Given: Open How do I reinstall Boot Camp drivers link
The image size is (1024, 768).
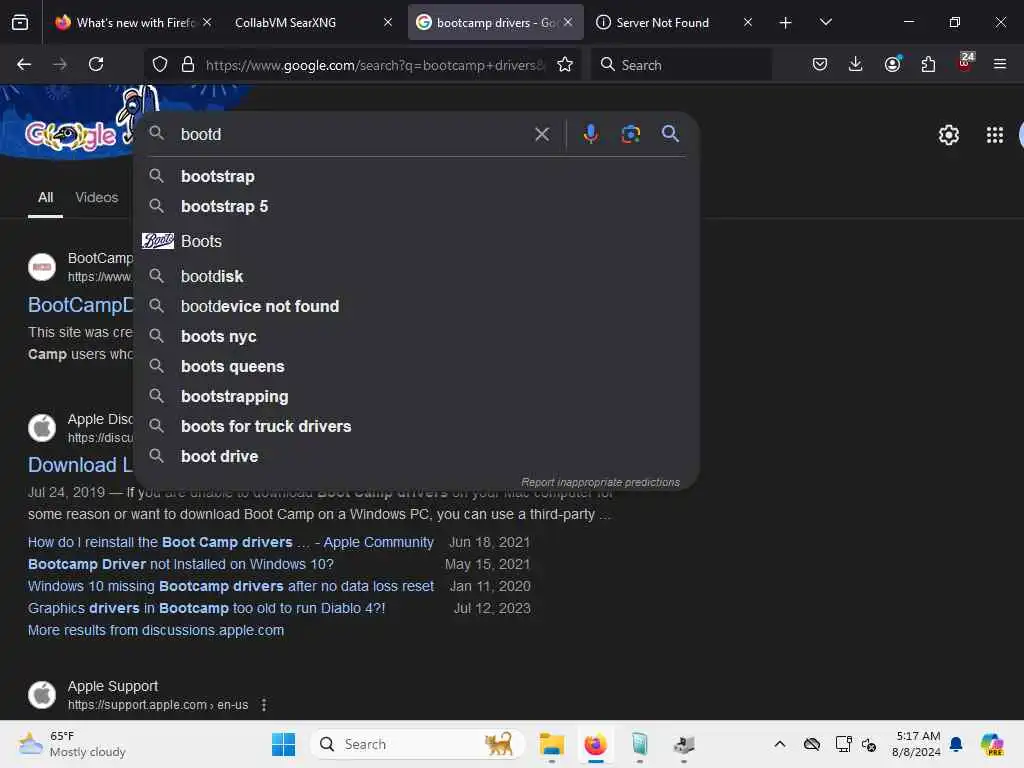Looking at the screenshot, I should 231,543.
